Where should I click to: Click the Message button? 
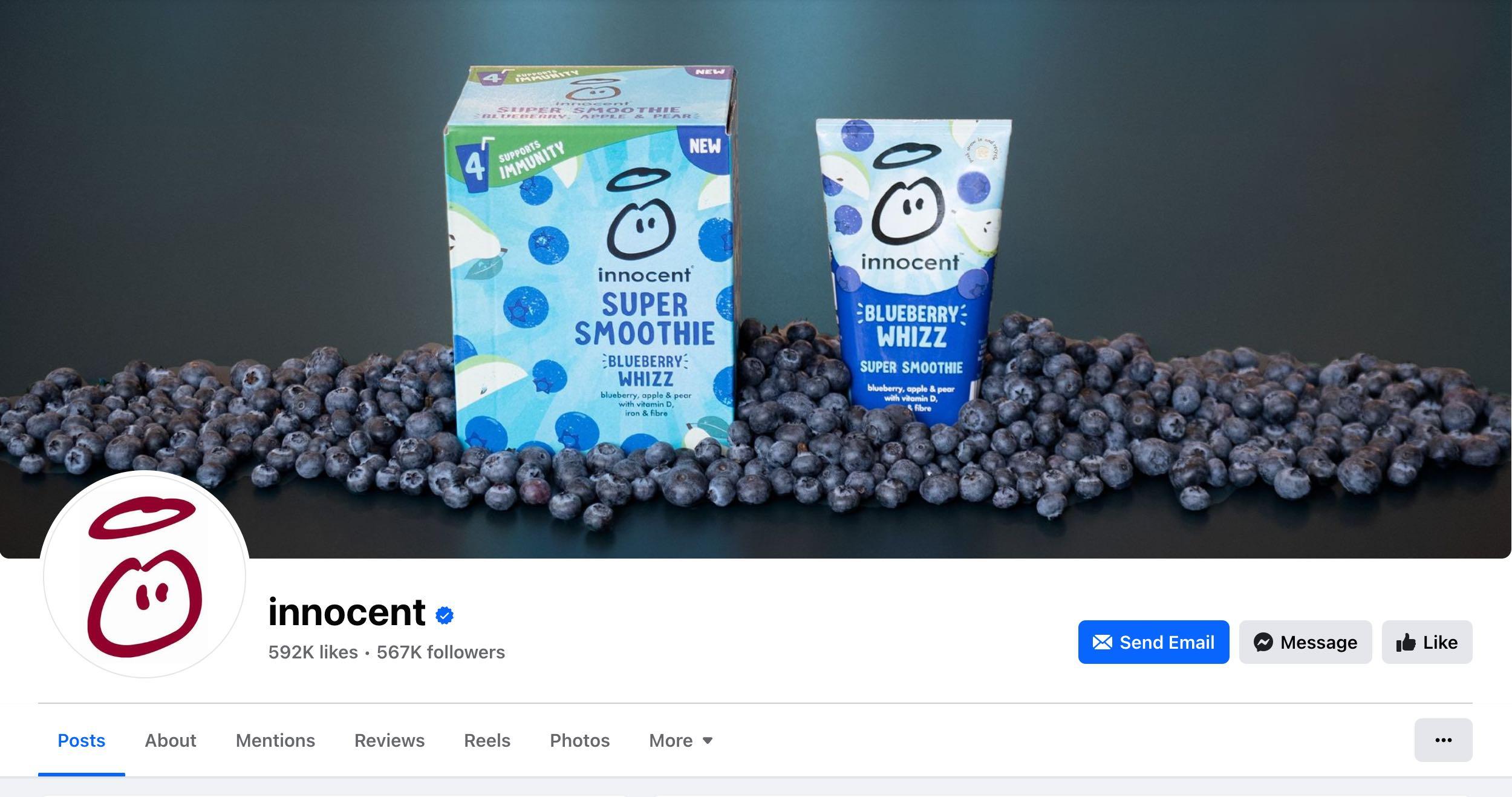[1305, 642]
